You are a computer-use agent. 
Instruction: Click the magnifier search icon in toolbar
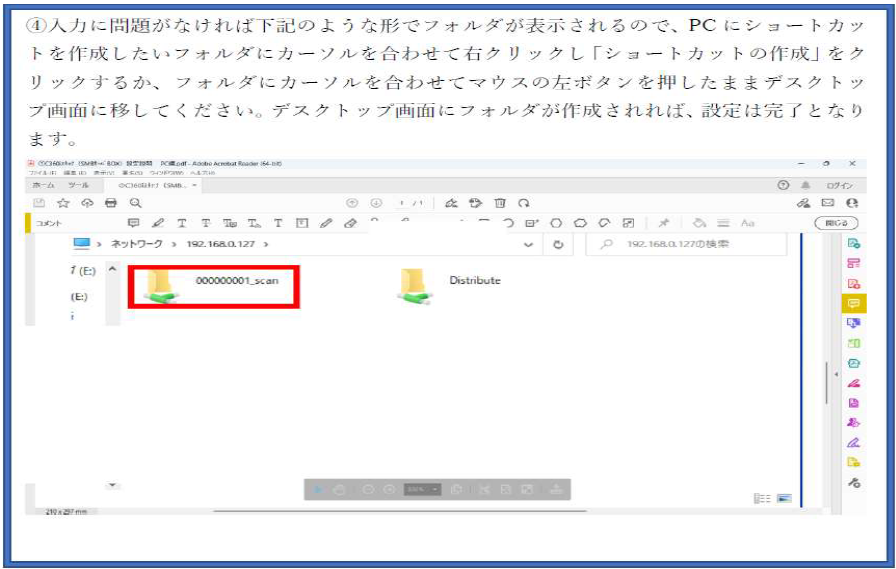click(x=135, y=203)
